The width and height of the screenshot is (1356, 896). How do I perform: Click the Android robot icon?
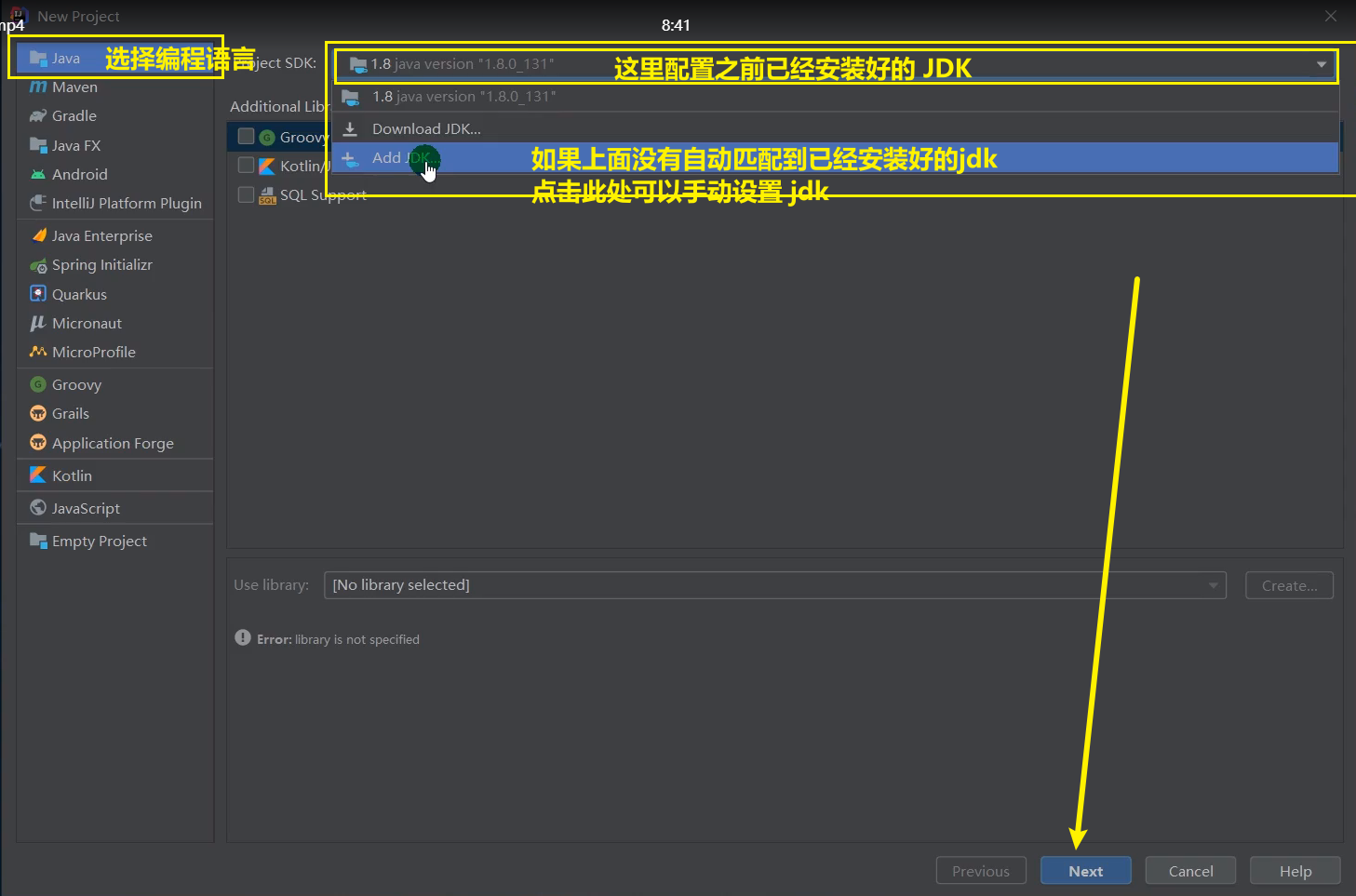(x=38, y=174)
